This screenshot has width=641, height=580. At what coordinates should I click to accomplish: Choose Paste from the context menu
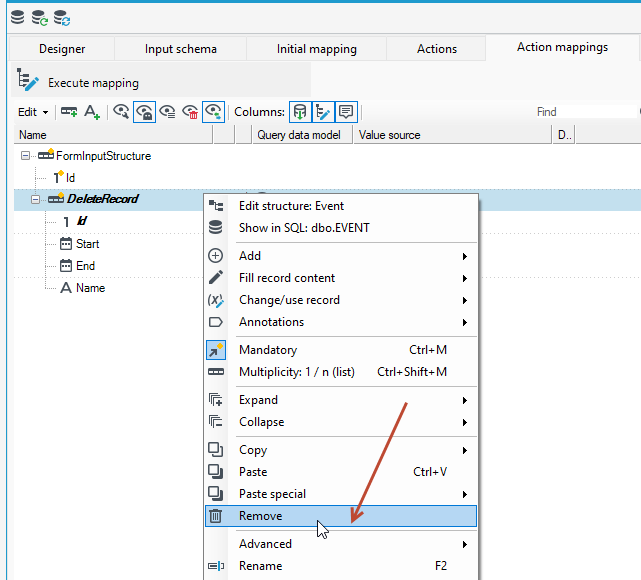pos(341,472)
